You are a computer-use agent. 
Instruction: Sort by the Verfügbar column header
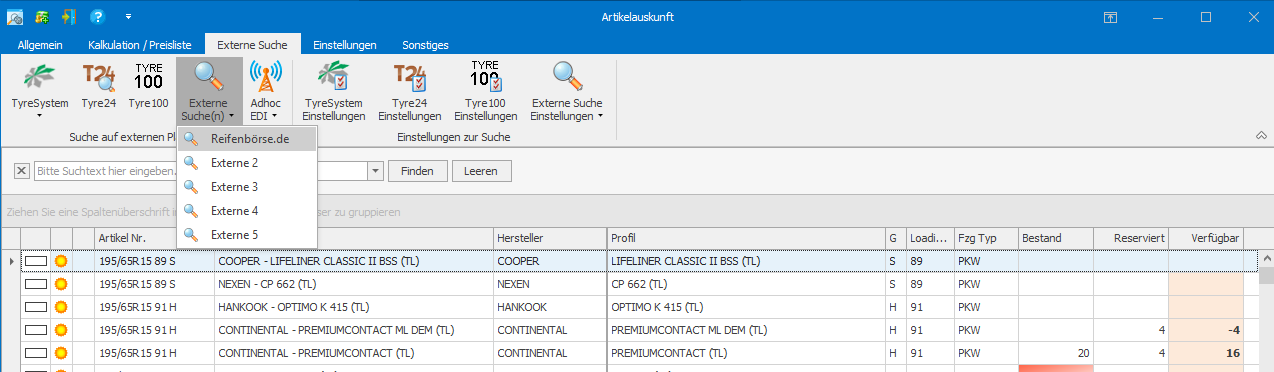1206,238
